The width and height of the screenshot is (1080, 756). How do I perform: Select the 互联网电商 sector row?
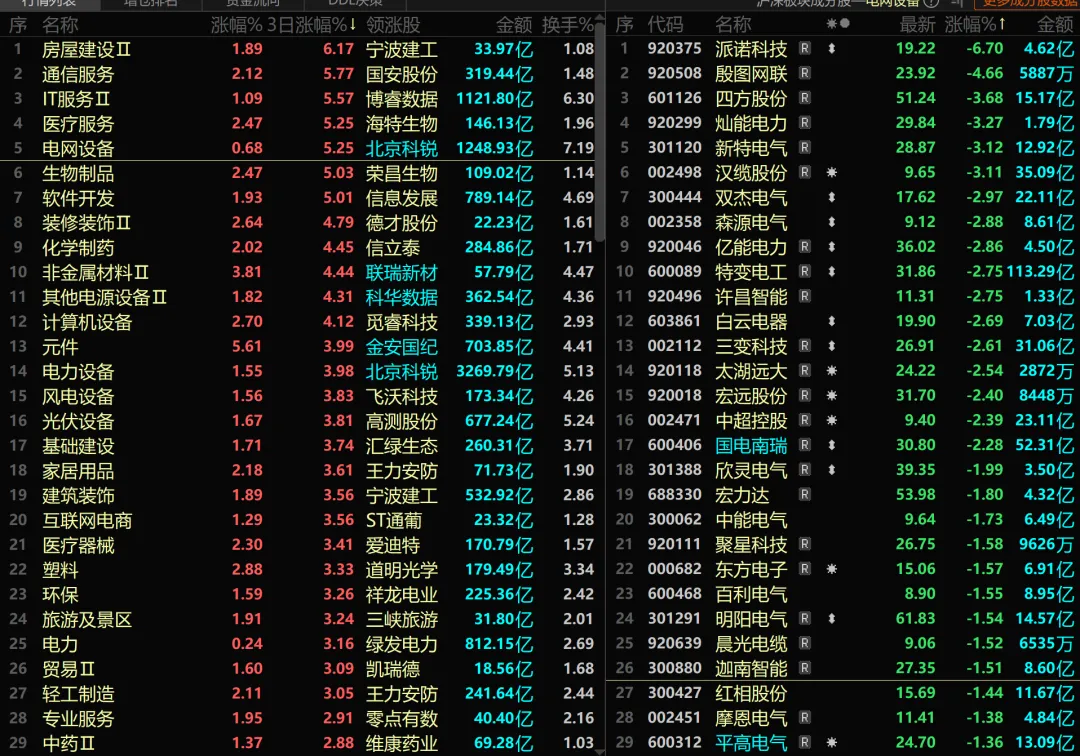300,520
